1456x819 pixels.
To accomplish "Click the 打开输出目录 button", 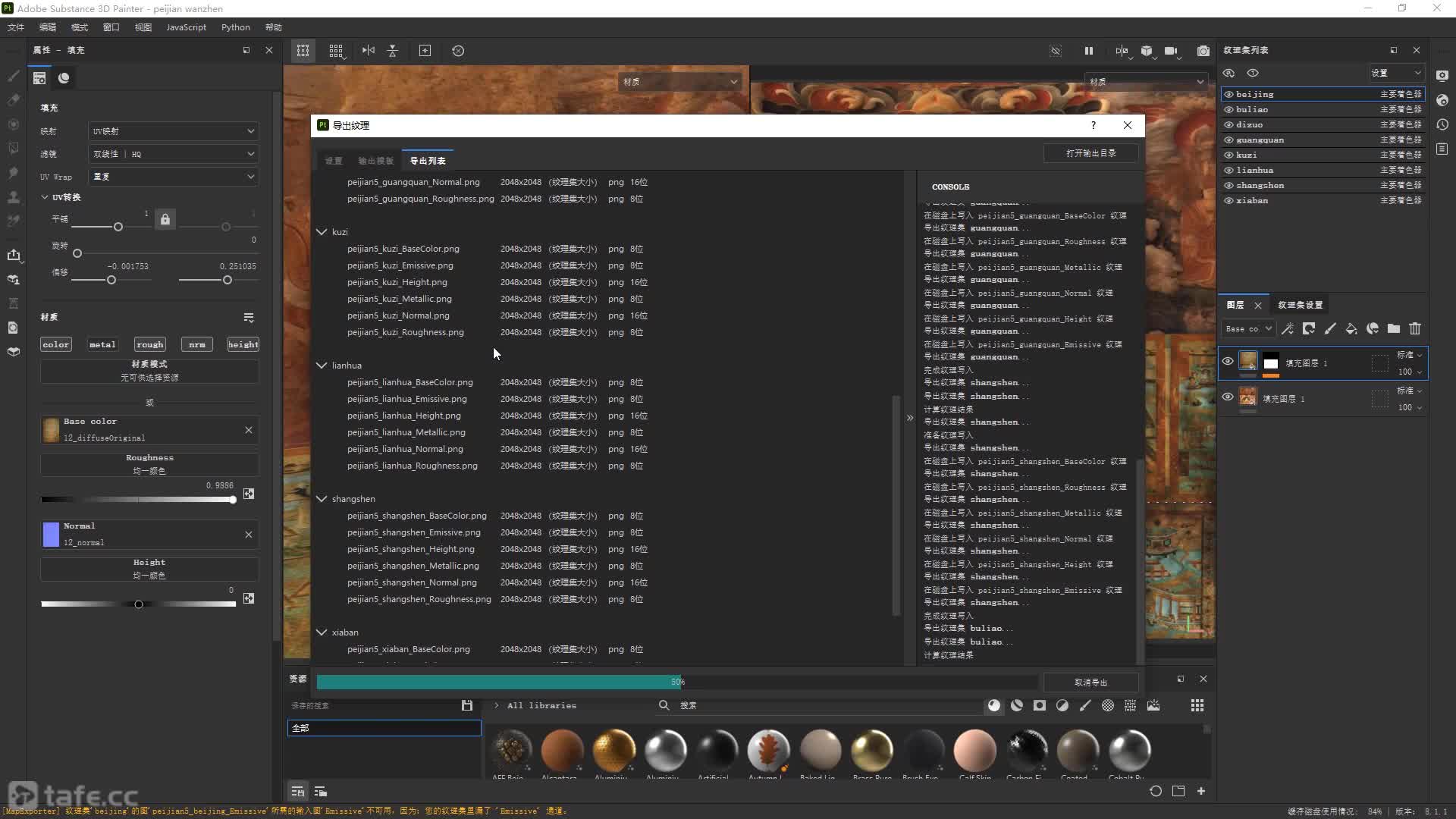I will pyautogui.click(x=1090, y=153).
